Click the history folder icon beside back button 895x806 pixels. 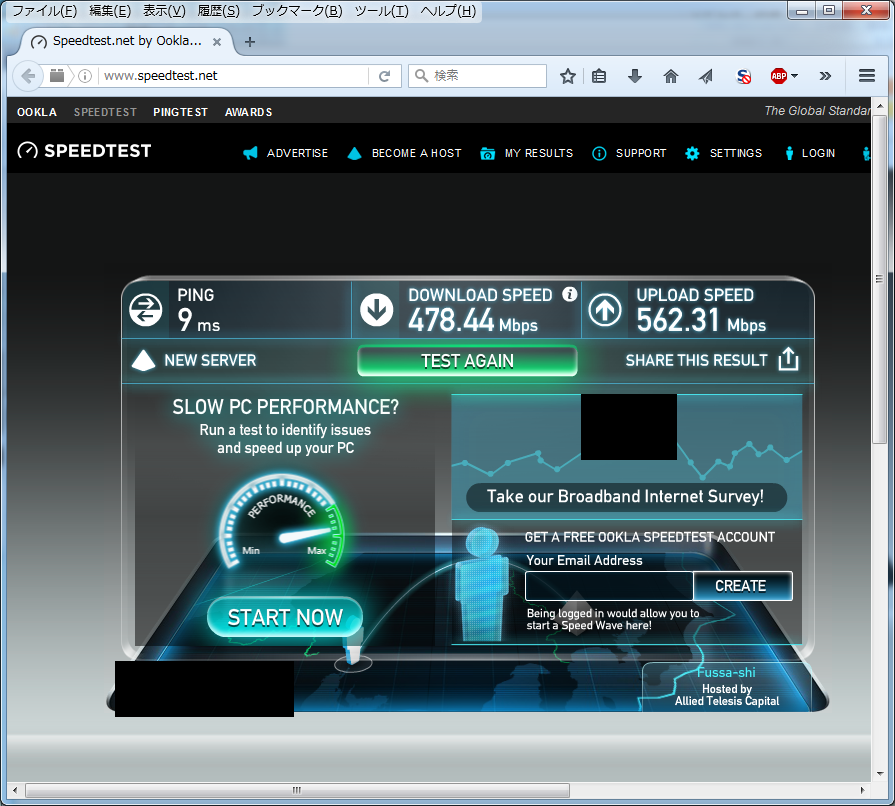coord(57,75)
